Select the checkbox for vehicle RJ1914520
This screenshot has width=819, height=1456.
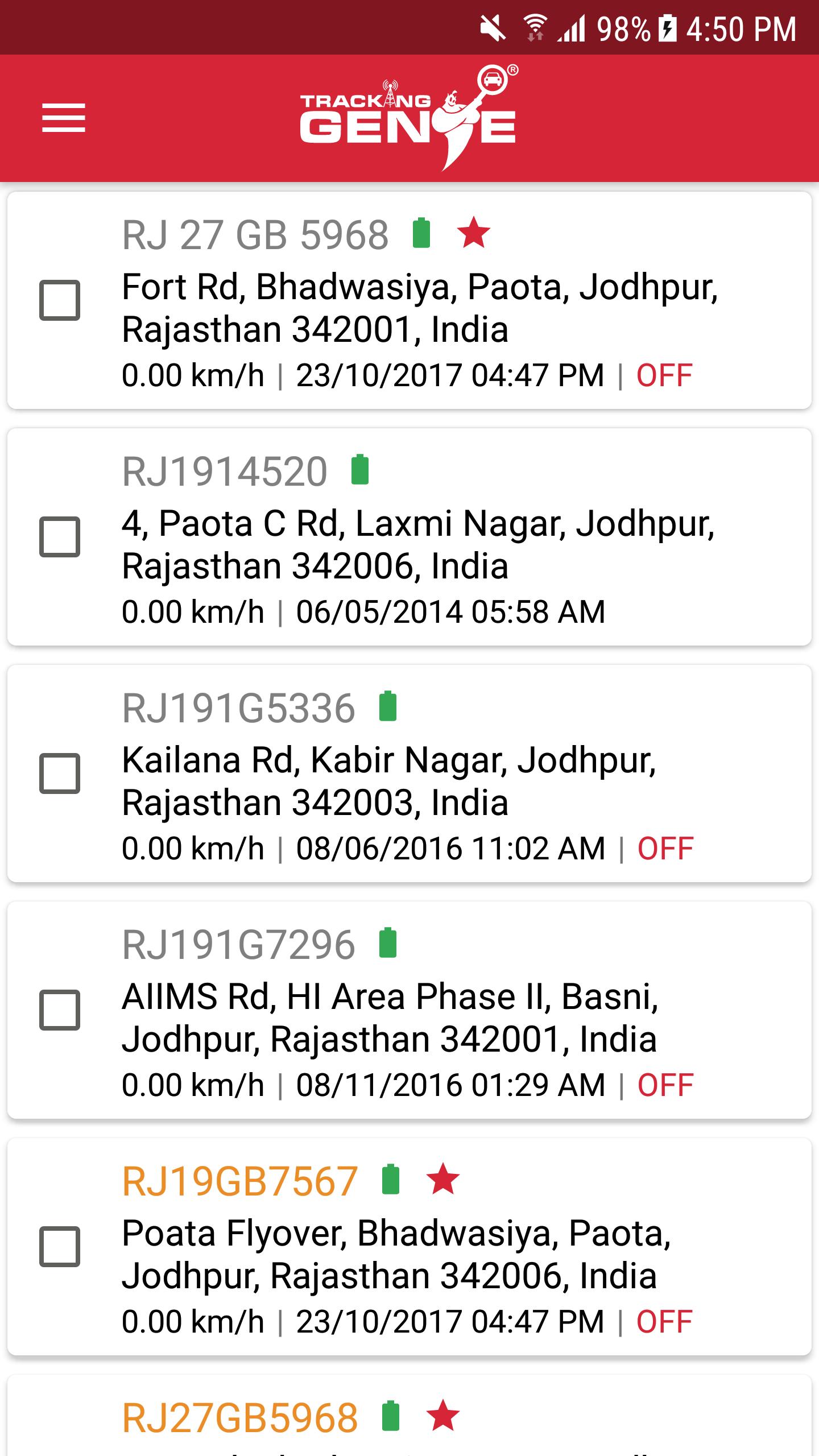tap(60, 536)
